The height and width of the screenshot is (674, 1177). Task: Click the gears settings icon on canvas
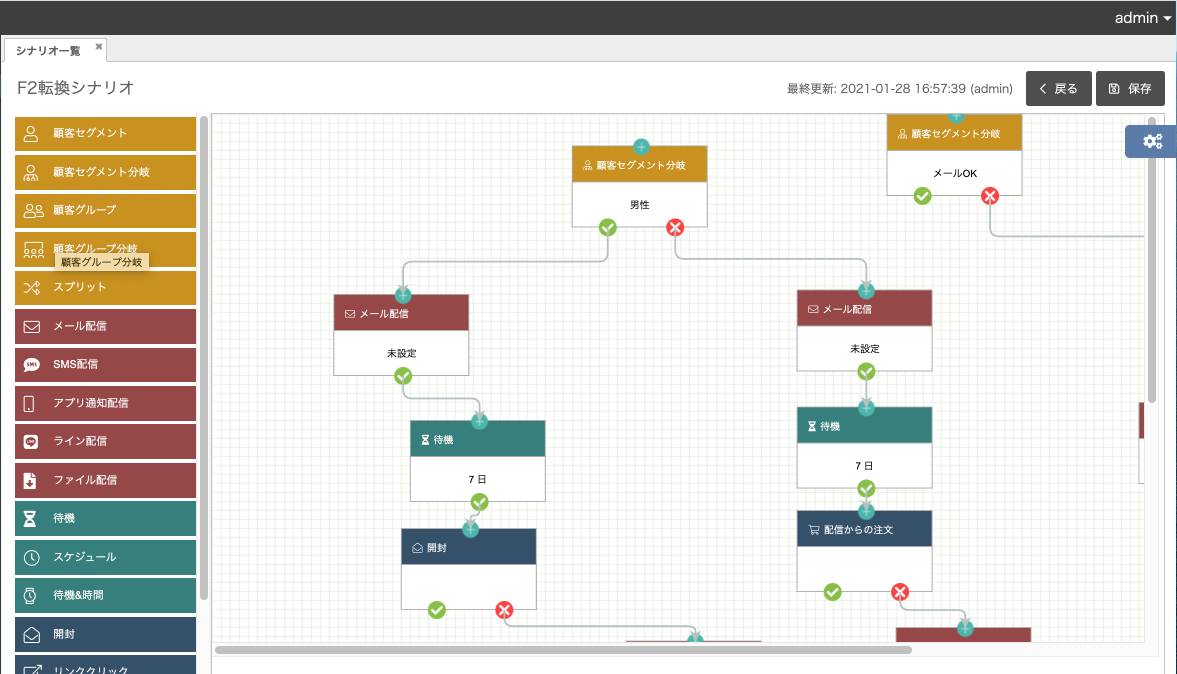click(1152, 141)
